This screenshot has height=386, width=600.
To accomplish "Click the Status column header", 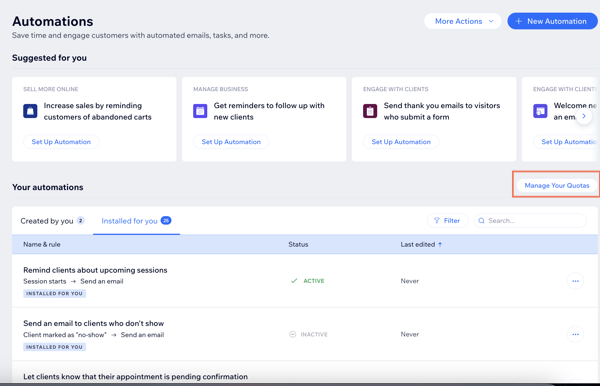I will (298, 244).
